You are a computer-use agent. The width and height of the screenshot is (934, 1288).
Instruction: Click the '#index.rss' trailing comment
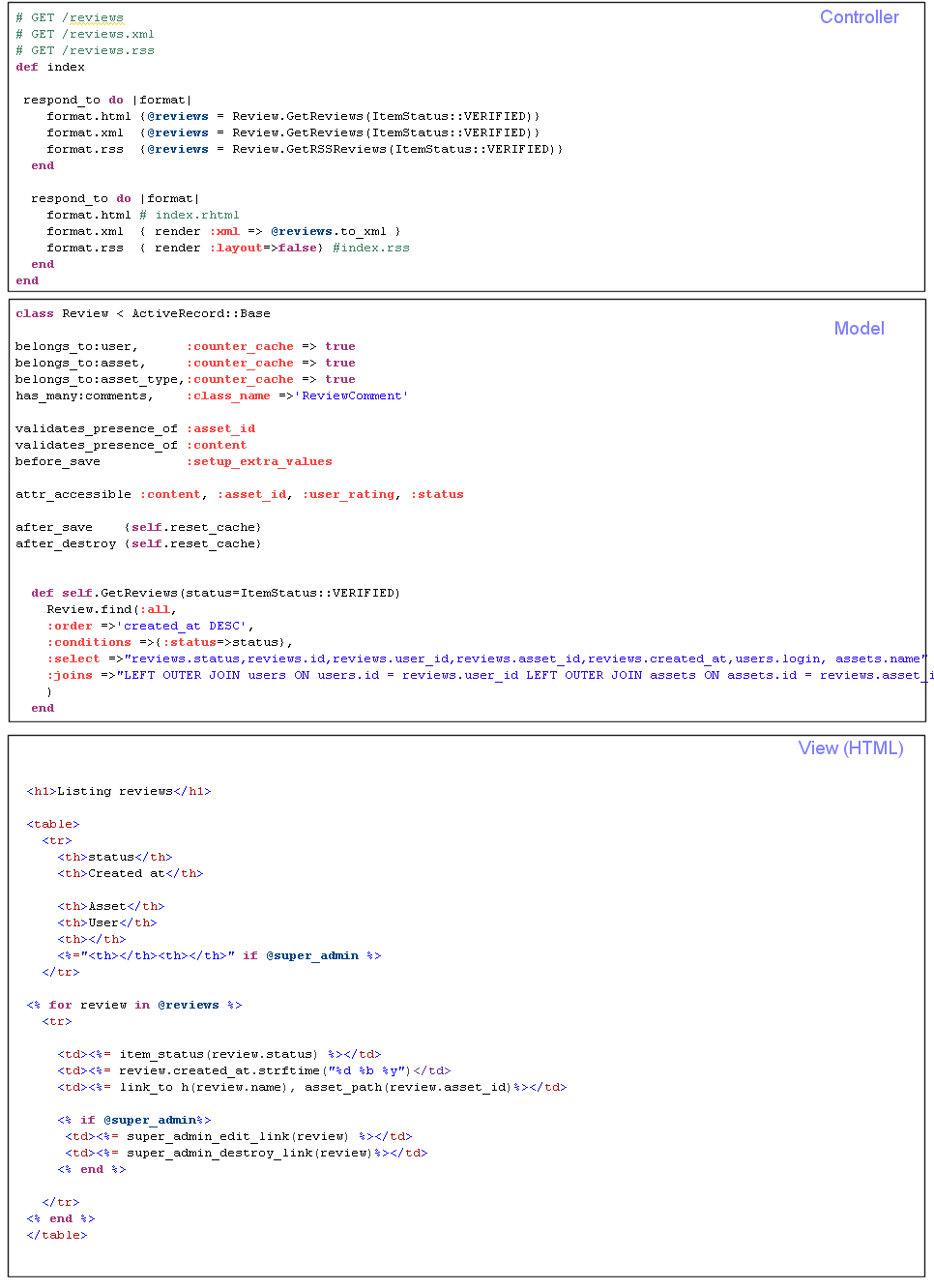point(370,248)
